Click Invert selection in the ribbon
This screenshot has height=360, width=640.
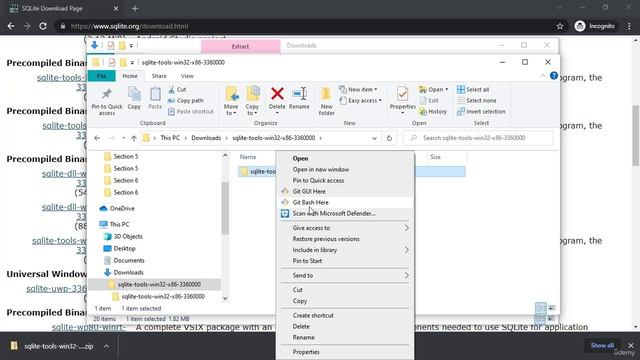click(x=481, y=111)
